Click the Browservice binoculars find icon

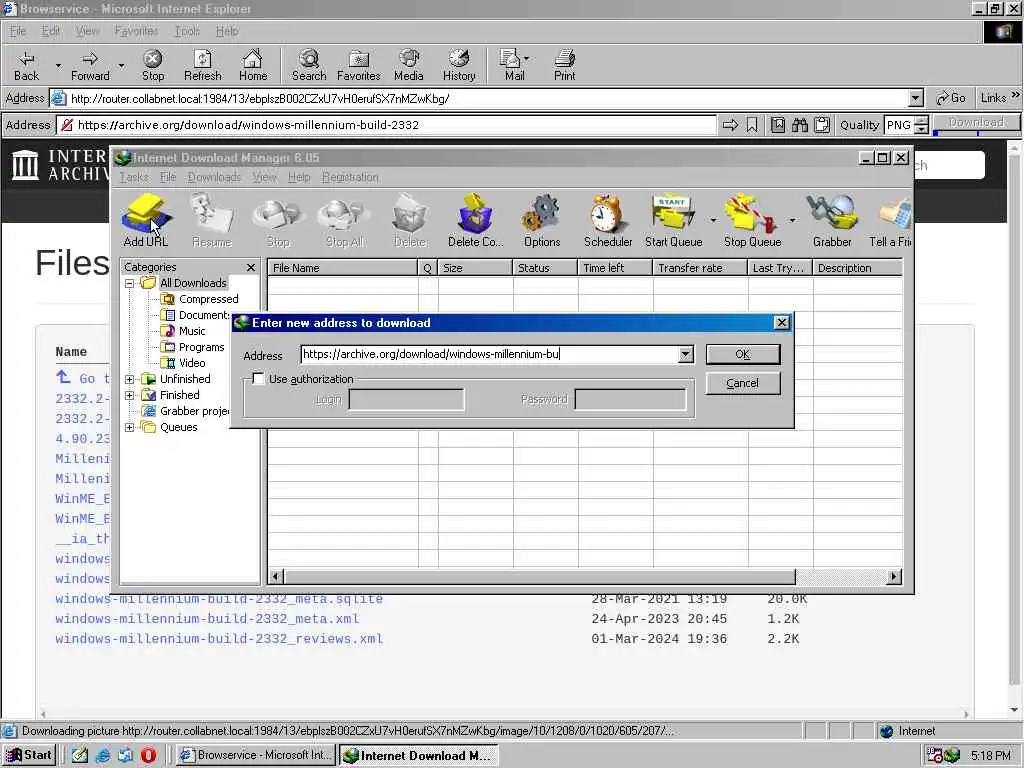800,125
